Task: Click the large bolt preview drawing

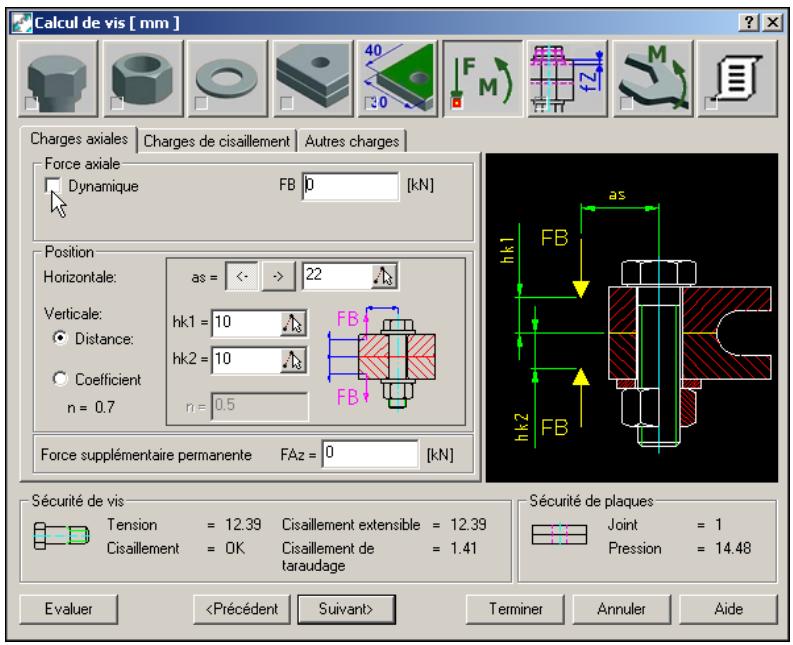Action: [632, 318]
